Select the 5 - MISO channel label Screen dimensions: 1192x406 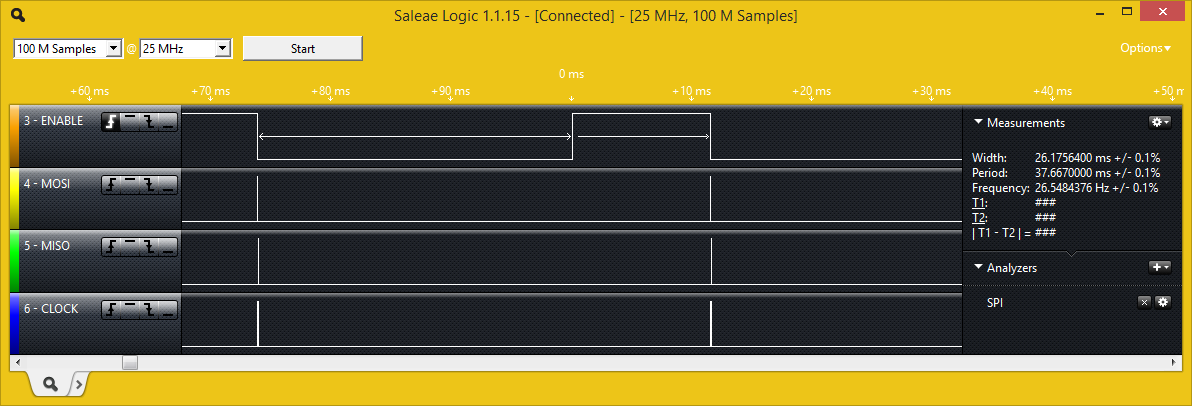[47, 246]
